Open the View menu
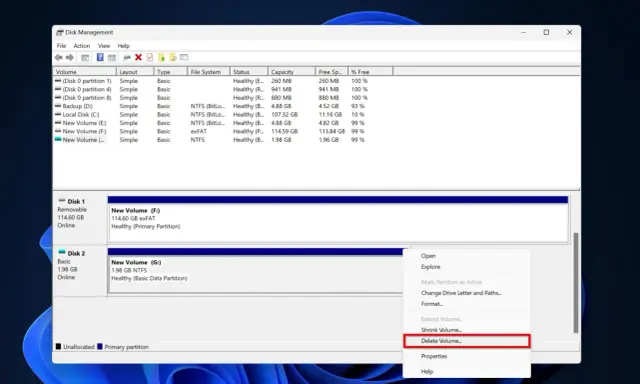 point(104,46)
